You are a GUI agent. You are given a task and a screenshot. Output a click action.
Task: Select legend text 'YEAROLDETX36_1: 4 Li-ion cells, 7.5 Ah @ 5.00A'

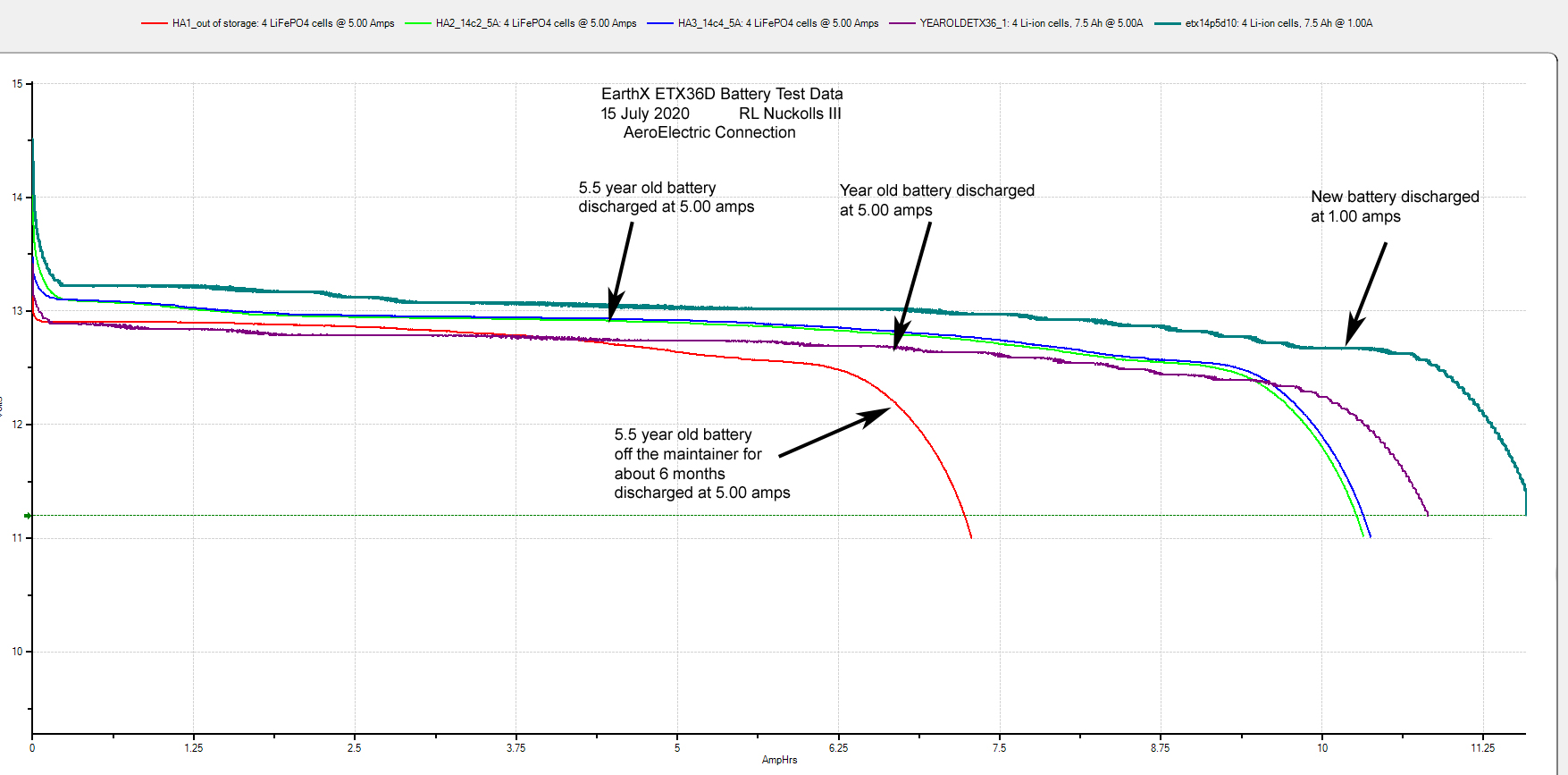[x=1031, y=23]
